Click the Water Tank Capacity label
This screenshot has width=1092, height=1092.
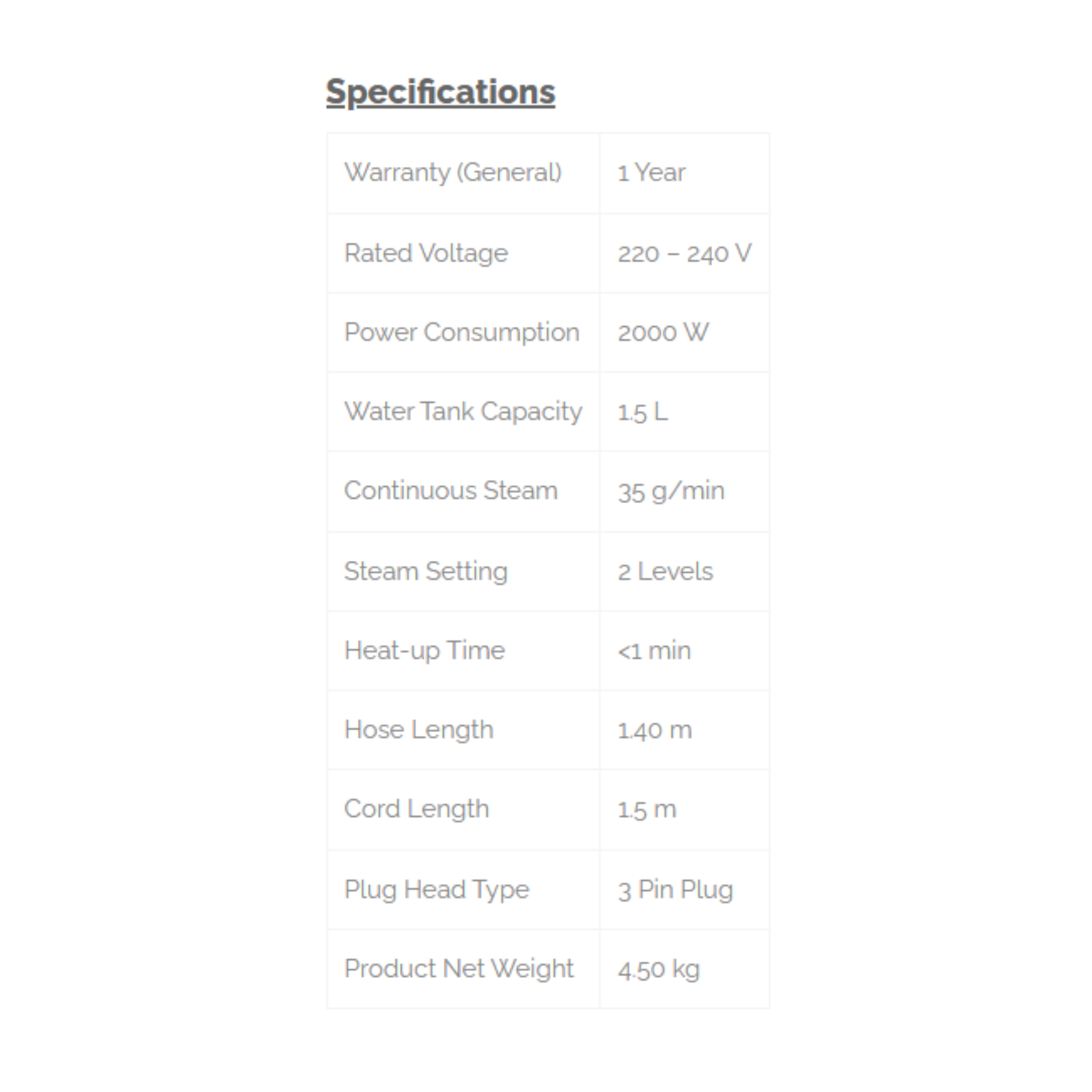coord(463,412)
